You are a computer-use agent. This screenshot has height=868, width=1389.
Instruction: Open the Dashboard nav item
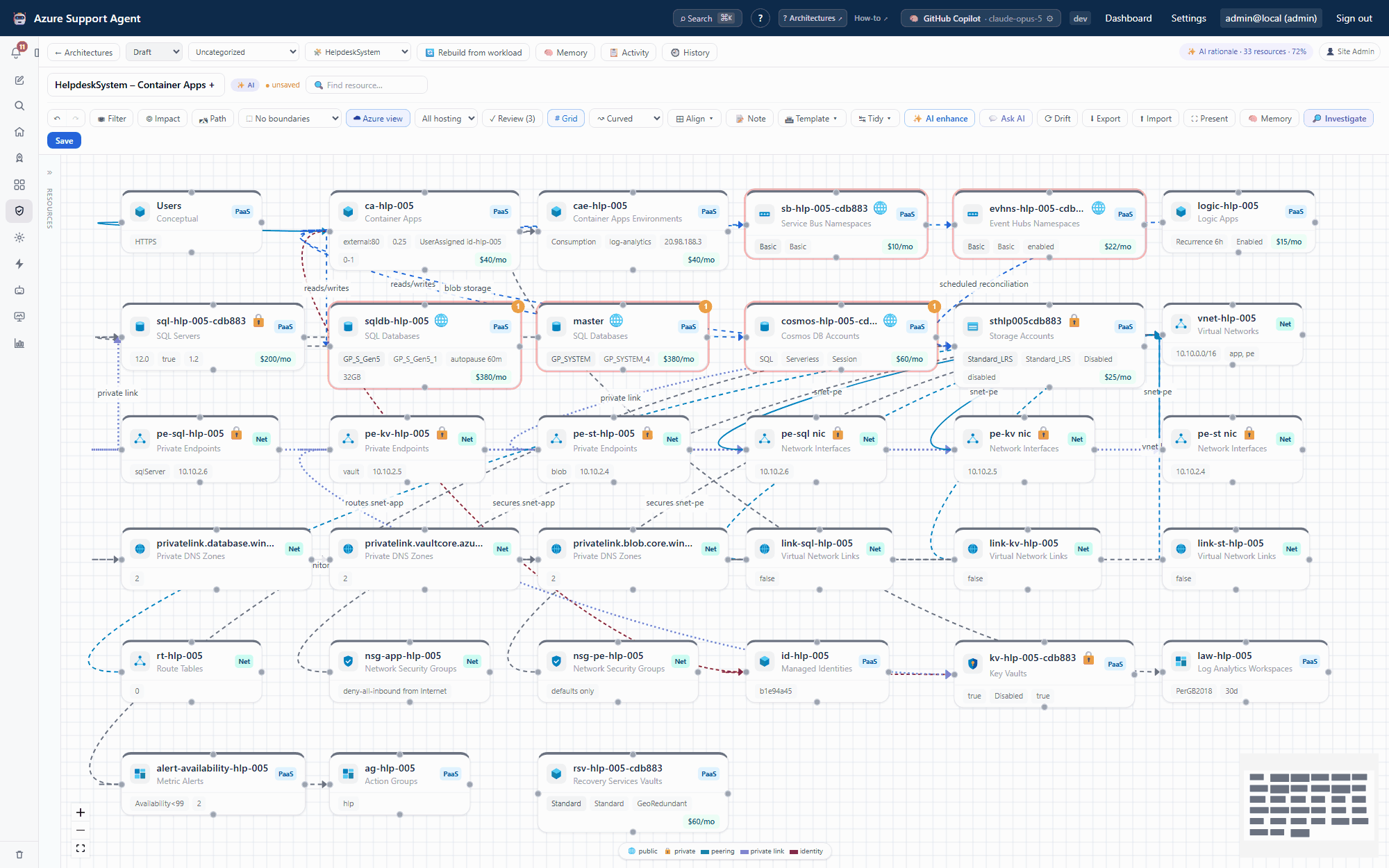[1128, 19]
